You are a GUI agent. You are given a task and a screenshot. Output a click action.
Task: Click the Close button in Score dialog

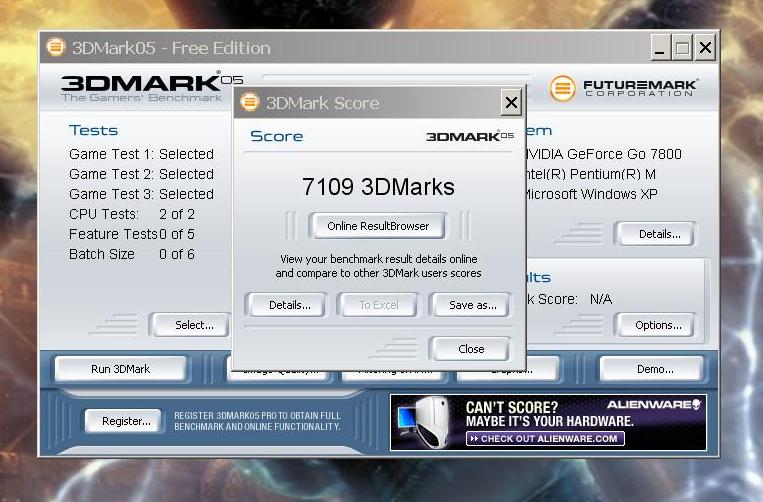coord(471,349)
